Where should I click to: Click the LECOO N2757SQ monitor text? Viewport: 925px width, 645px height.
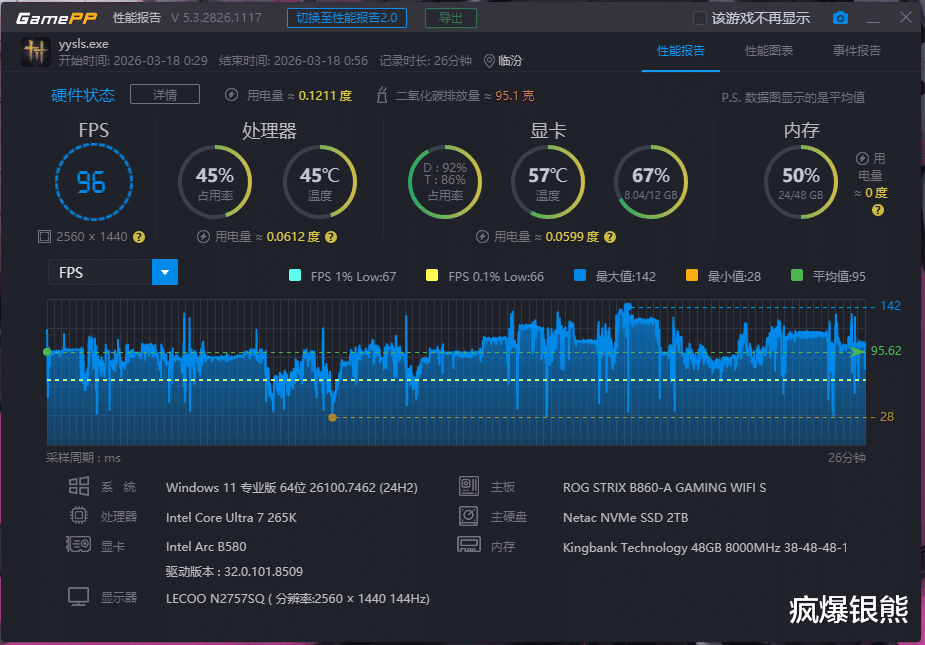297,598
